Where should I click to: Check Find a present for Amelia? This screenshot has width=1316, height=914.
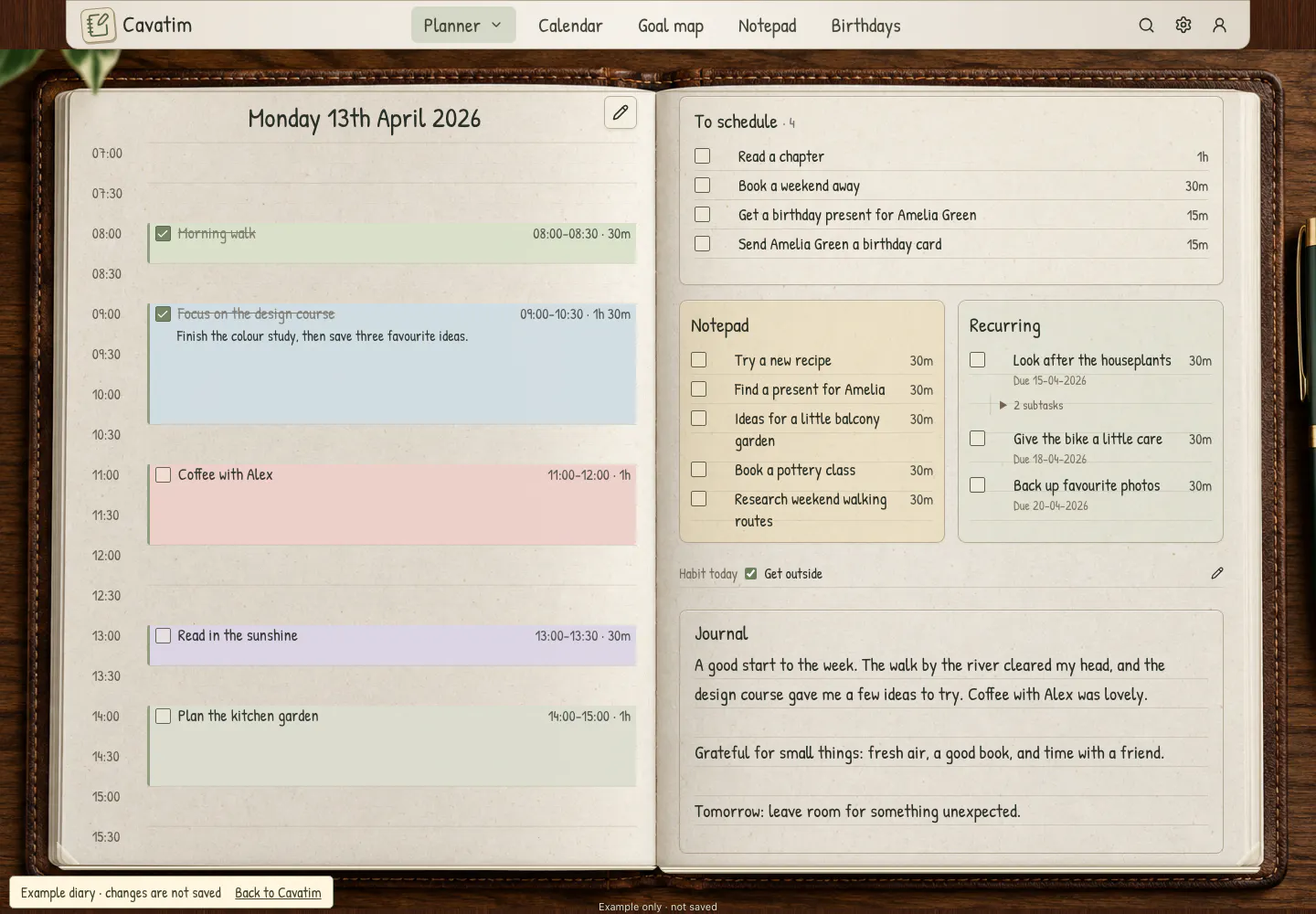(x=698, y=389)
